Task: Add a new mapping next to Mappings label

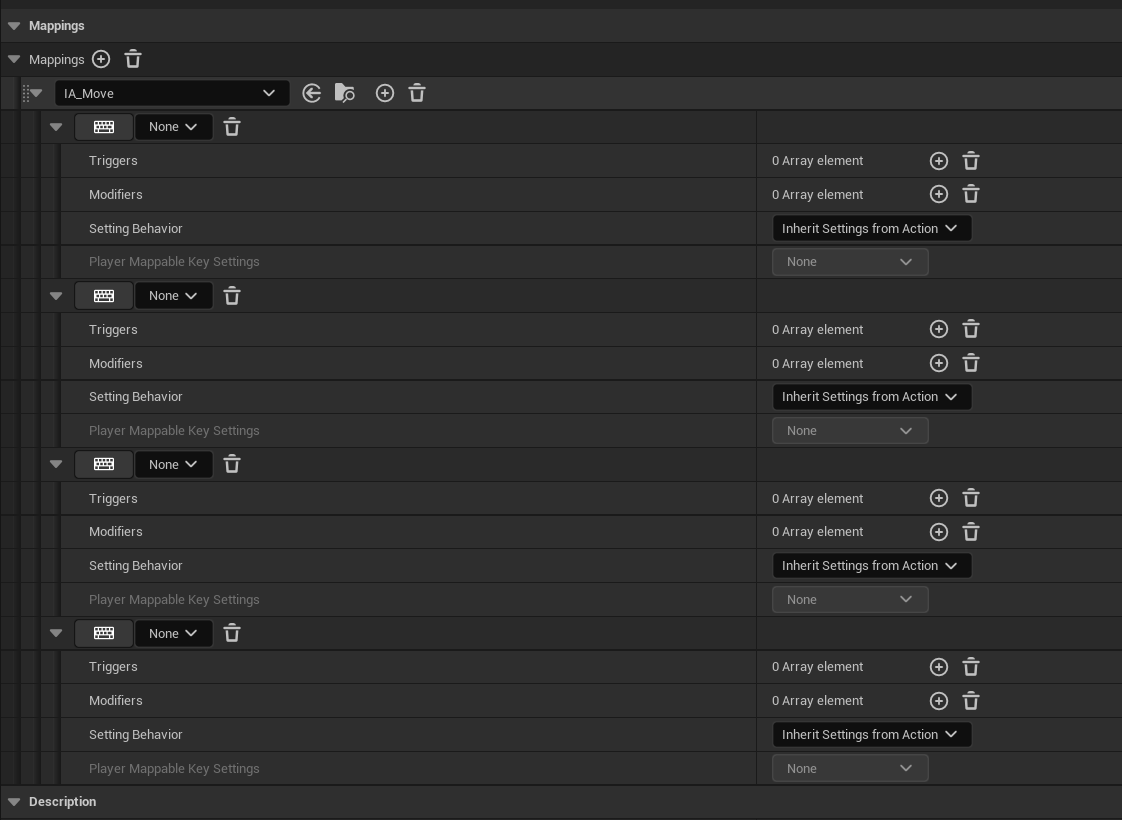Action: (x=101, y=60)
